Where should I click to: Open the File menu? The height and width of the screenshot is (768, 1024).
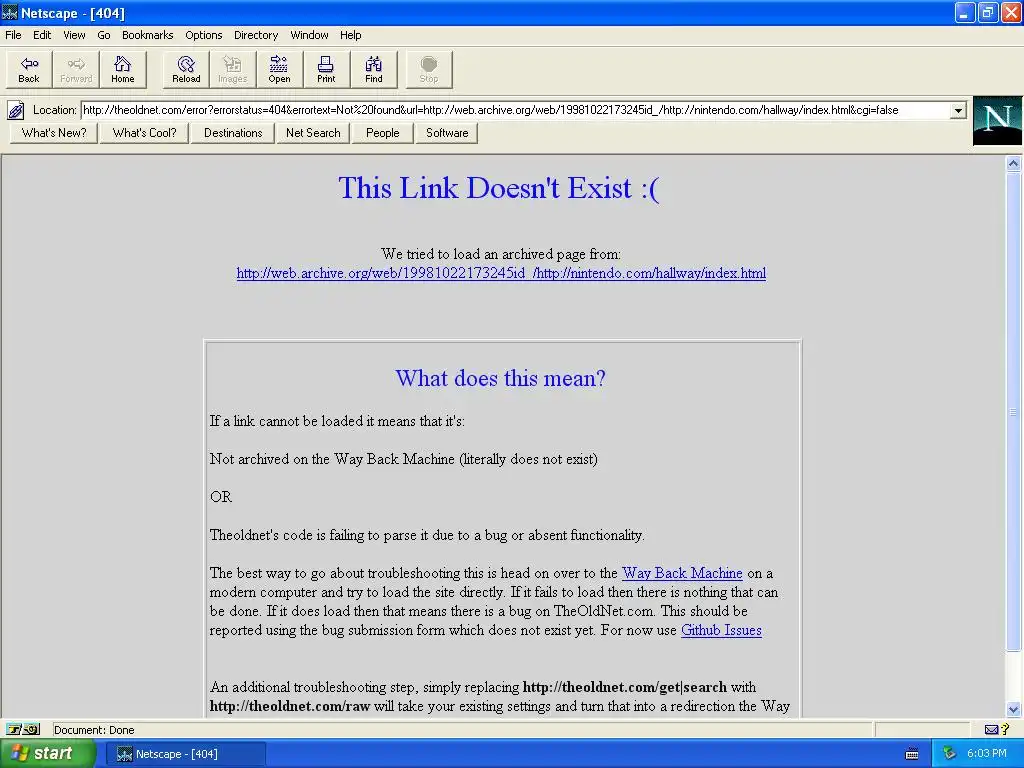pyautogui.click(x=13, y=35)
